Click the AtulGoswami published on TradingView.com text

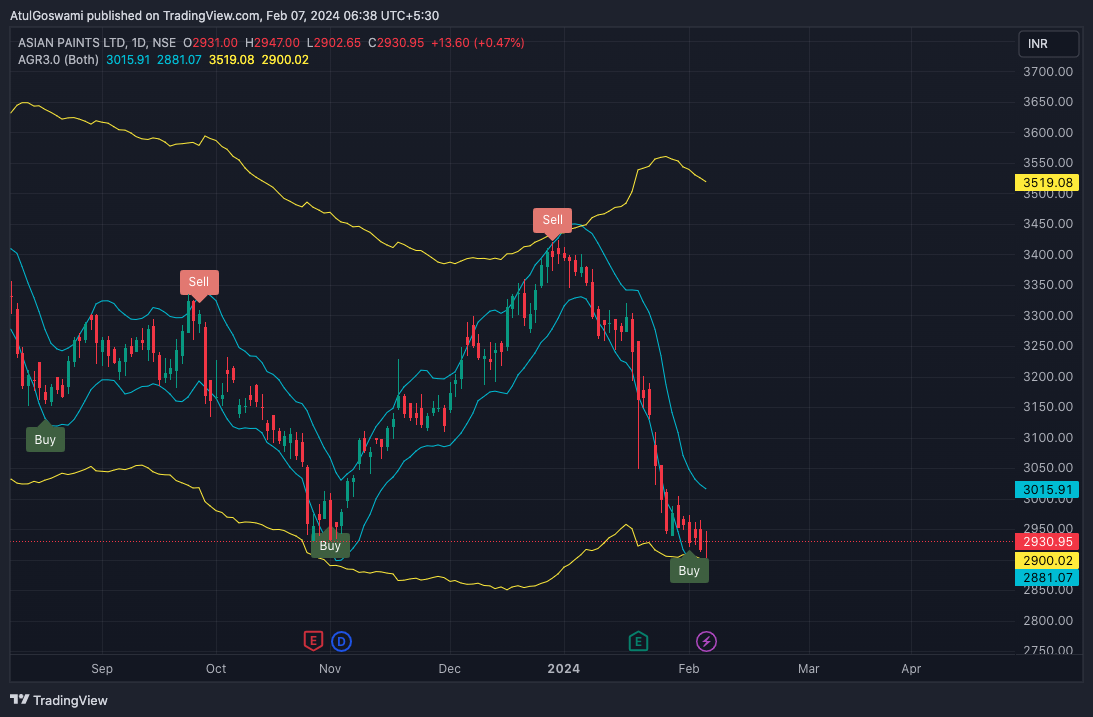[133, 15]
